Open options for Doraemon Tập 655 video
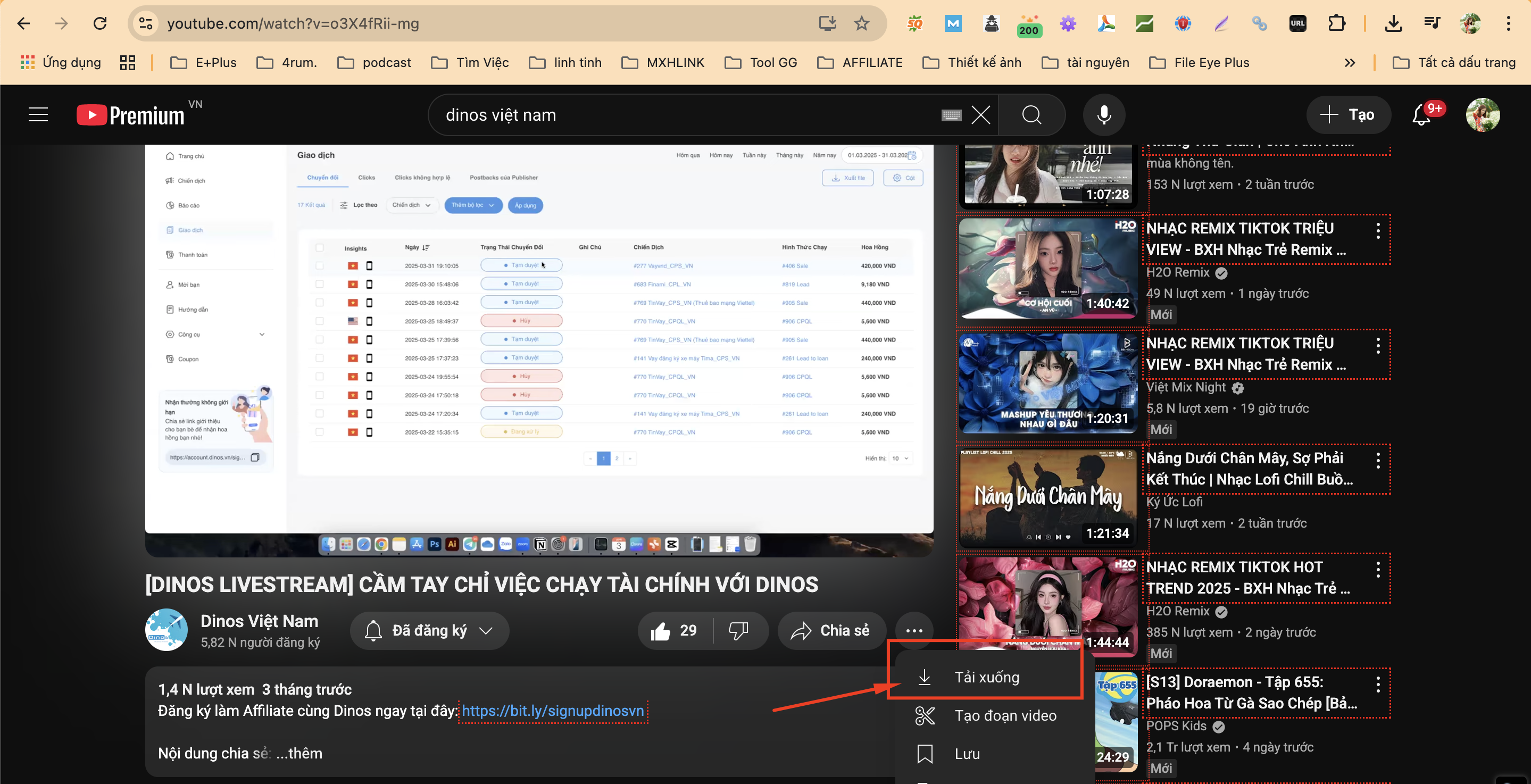Screen dimensions: 1531x784 pos(1378,684)
